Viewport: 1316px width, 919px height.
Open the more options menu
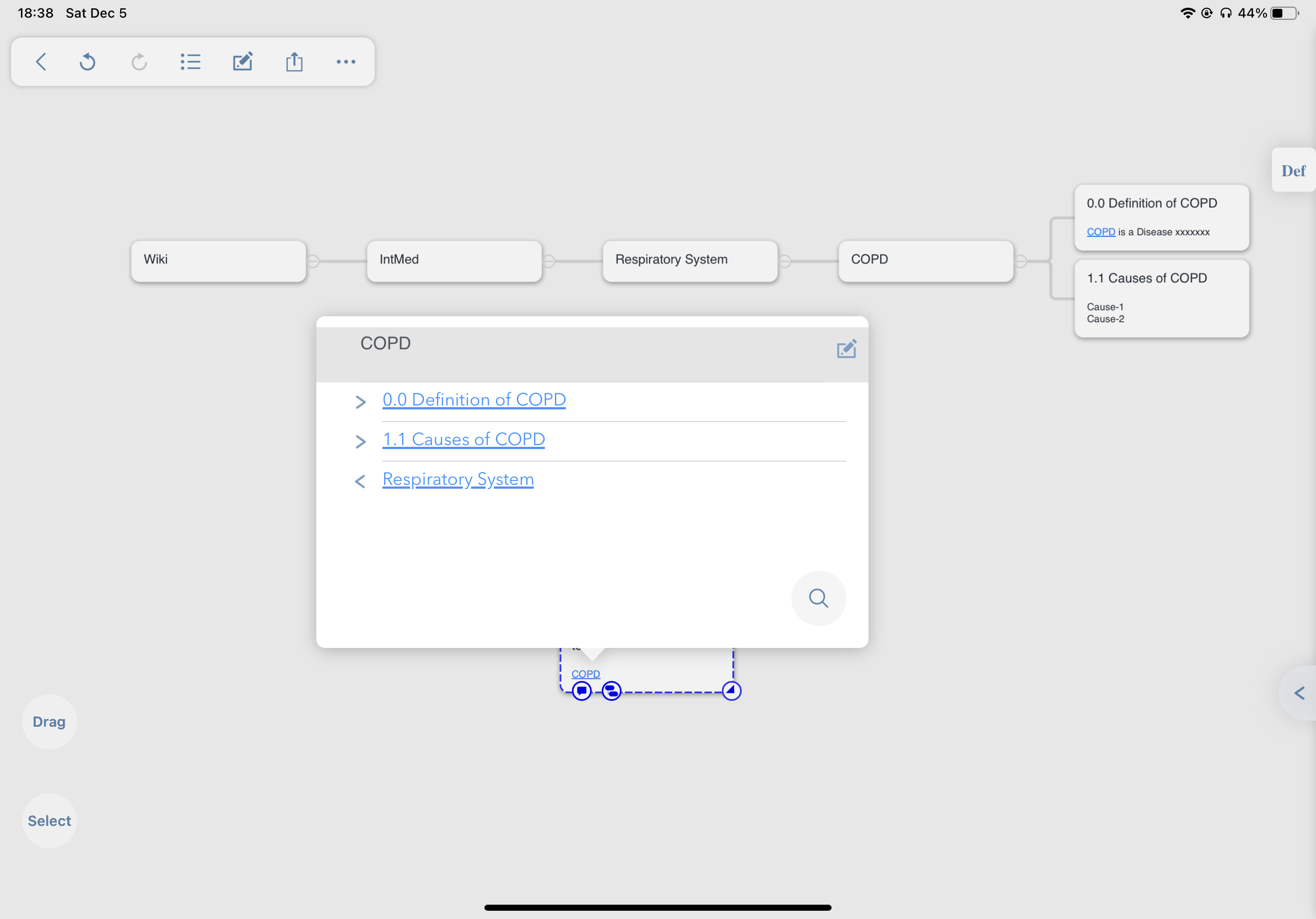click(346, 62)
